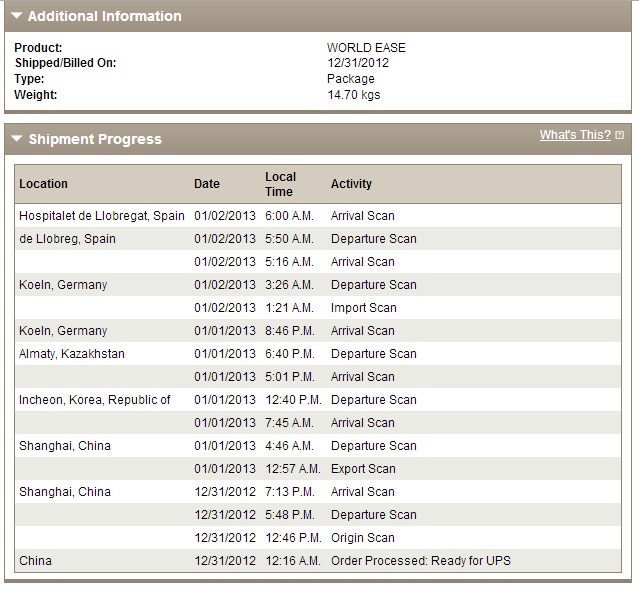Collapse the Shipment Progress section triangle
Screen dimensions: 639x590
pyautogui.click(x=17, y=139)
